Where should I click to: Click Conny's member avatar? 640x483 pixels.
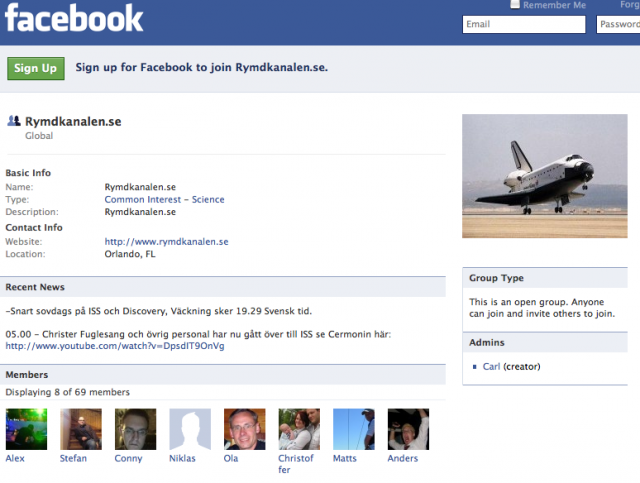136,429
